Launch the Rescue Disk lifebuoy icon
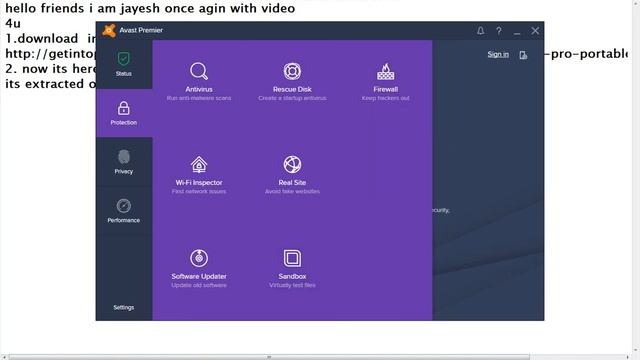This screenshot has width=640, height=360. tap(292, 71)
